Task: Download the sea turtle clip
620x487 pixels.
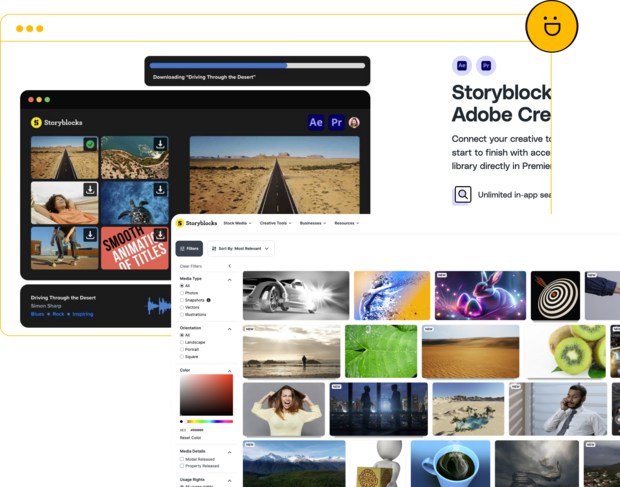Action: coord(160,190)
